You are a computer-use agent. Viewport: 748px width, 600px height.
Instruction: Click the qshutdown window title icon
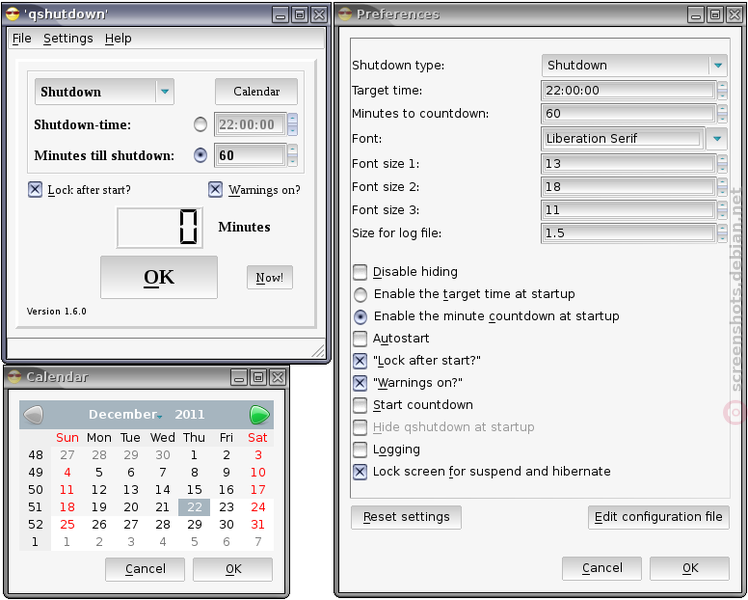click(13, 14)
